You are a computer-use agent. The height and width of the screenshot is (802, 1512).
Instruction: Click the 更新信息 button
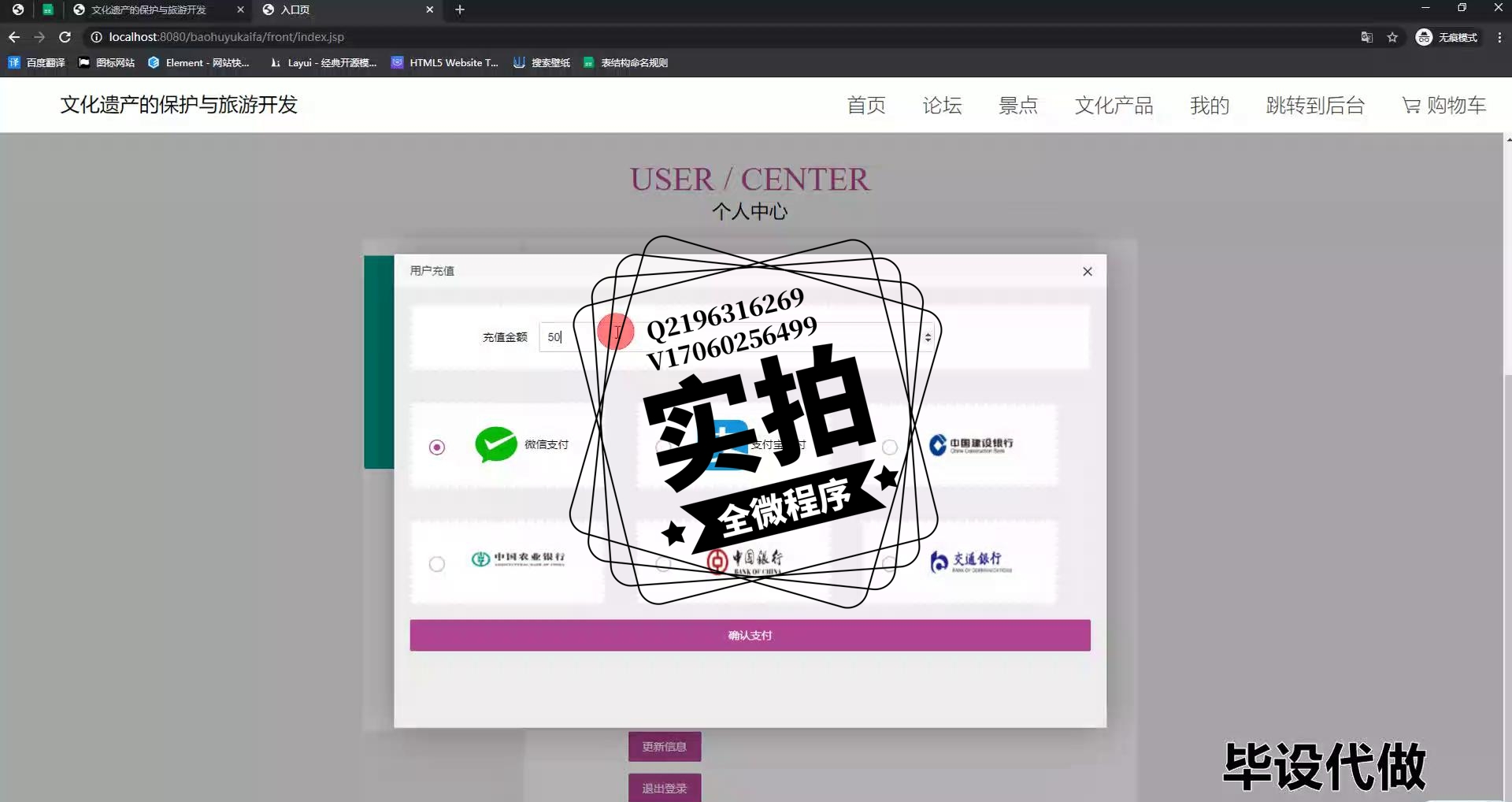click(664, 746)
